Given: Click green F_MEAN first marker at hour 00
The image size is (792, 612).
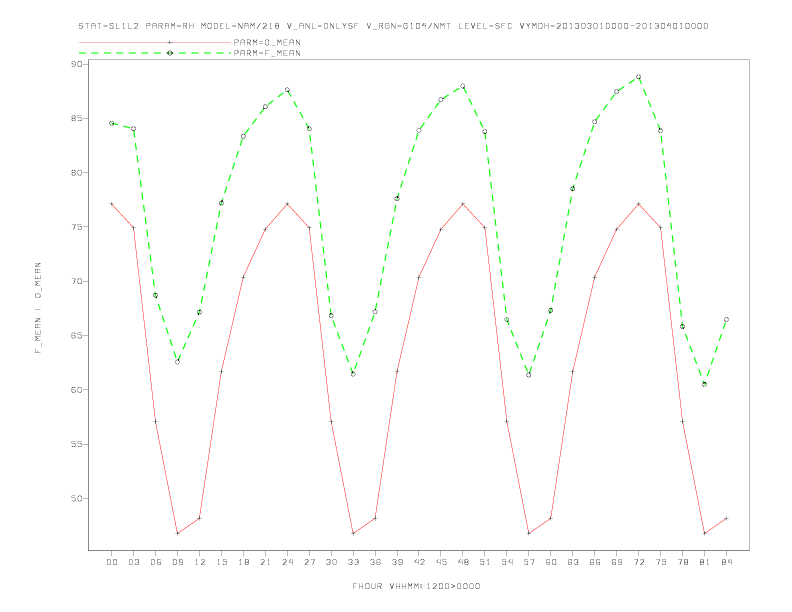Looking at the screenshot, I should coord(112,123).
